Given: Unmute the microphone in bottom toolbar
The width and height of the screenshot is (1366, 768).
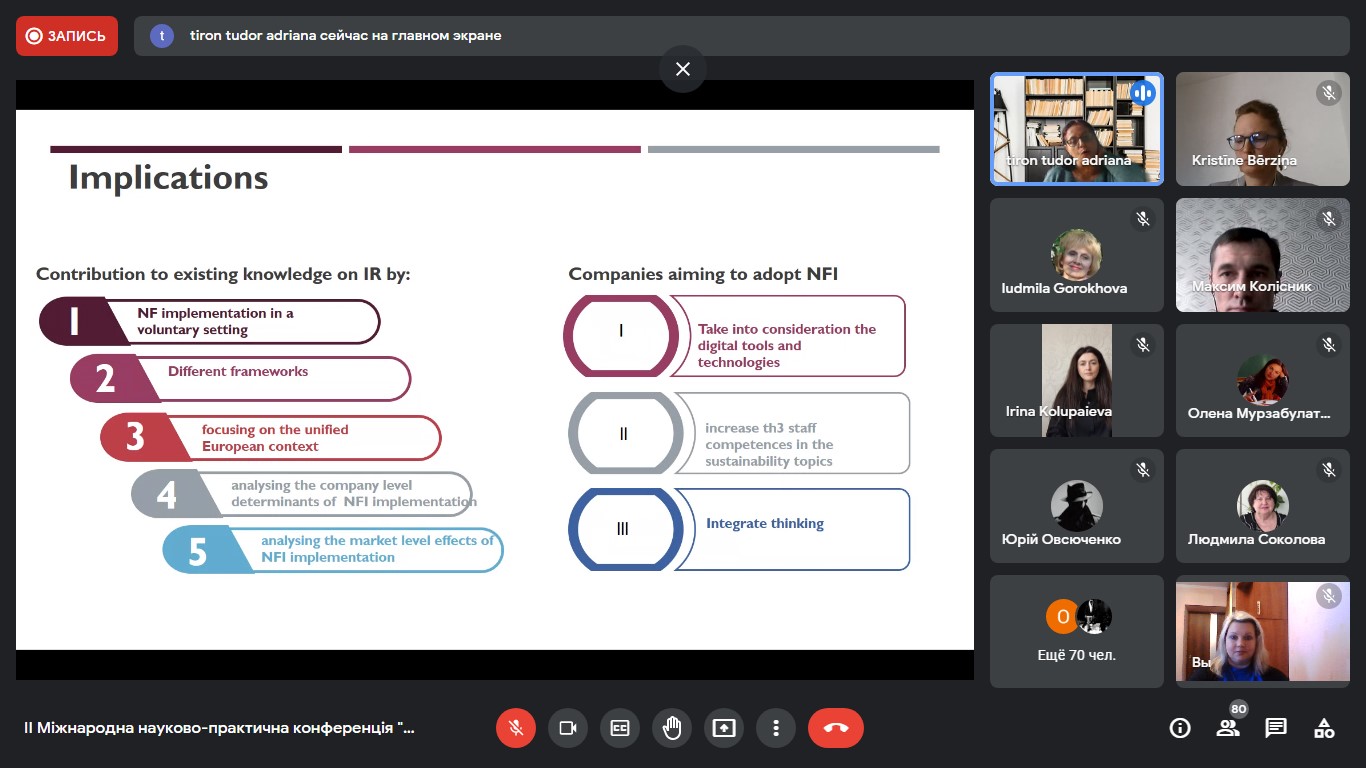Looking at the screenshot, I should pyautogui.click(x=516, y=728).
